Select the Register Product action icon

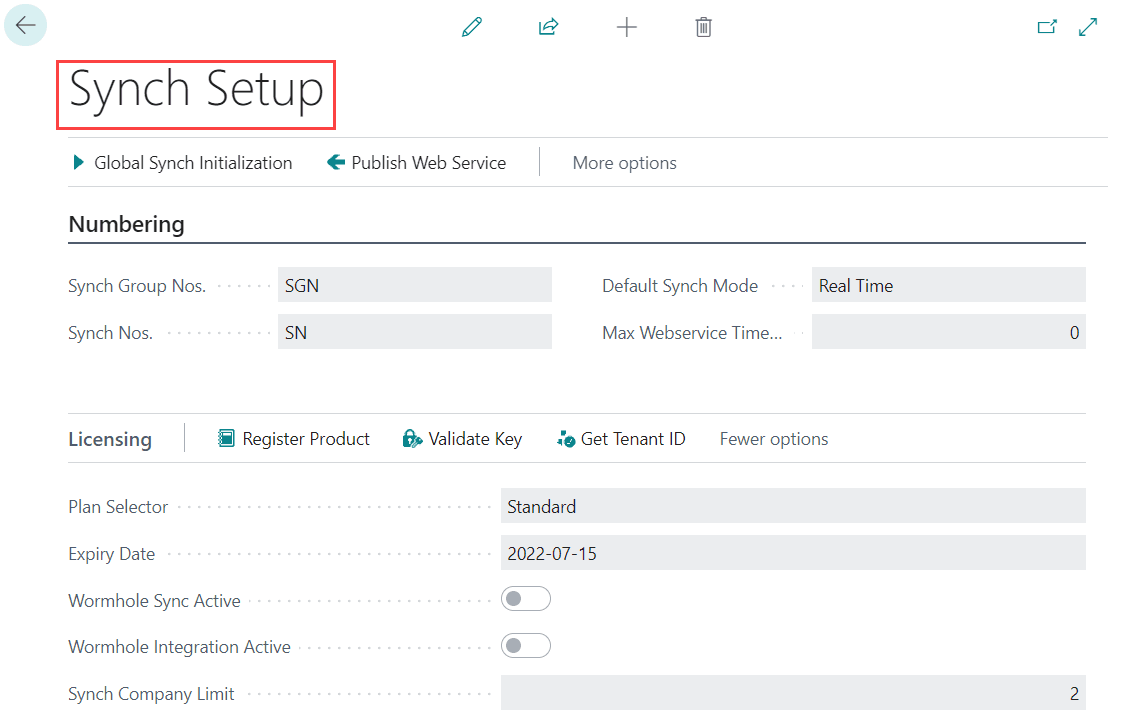pos(224,438)
